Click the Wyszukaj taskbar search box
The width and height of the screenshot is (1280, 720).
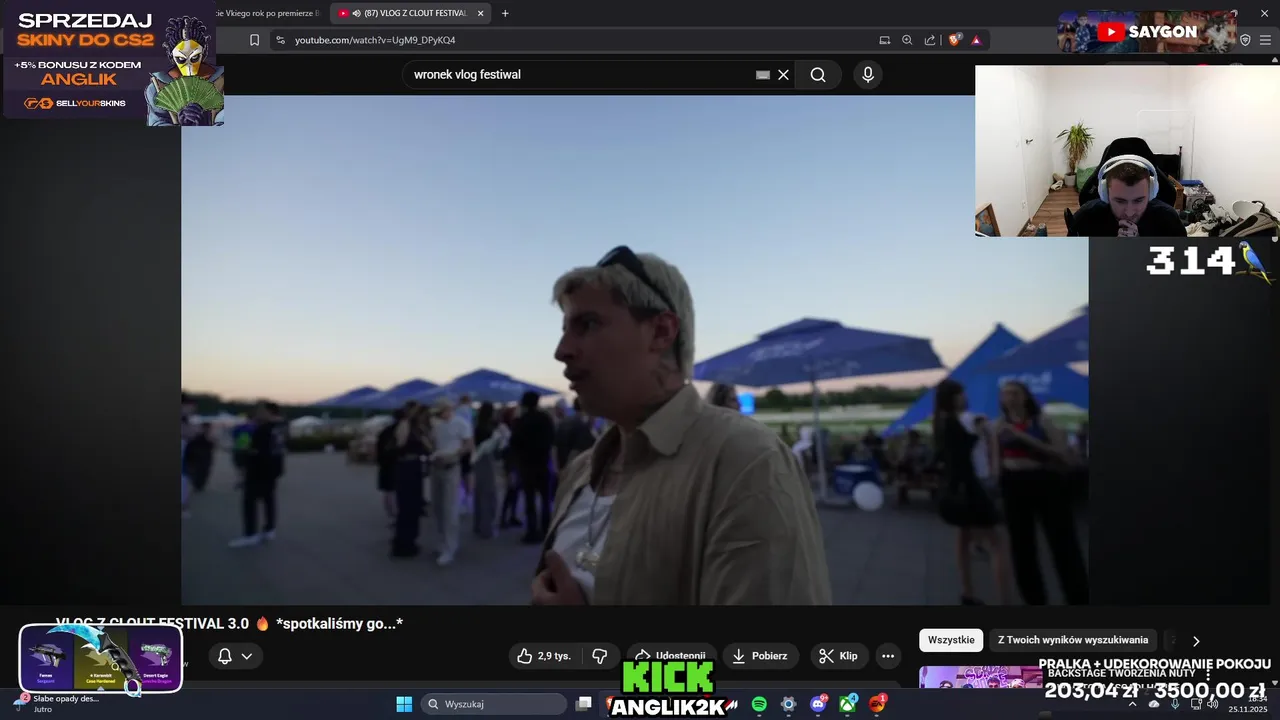coord(494,704)
